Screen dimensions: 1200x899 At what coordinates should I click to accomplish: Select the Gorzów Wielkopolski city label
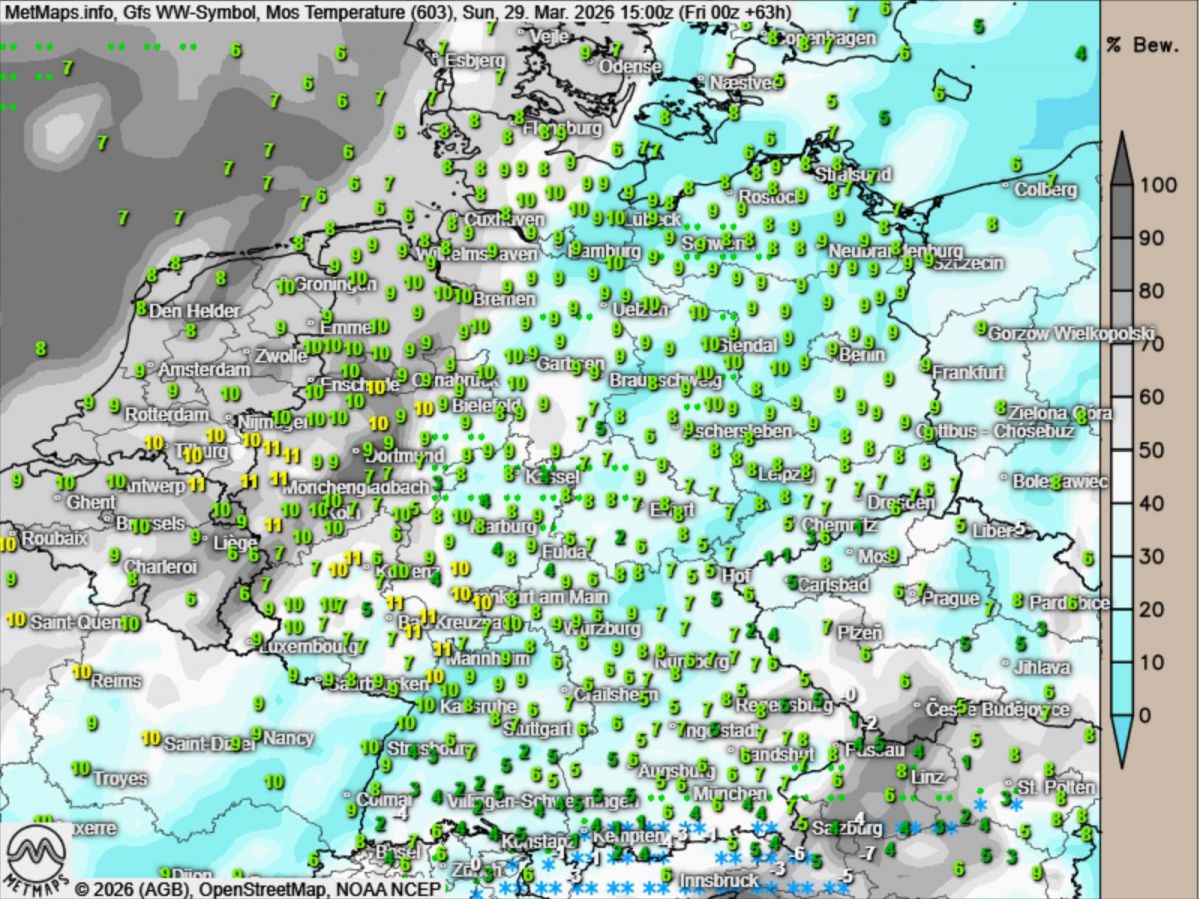(x=1070, y=333)
